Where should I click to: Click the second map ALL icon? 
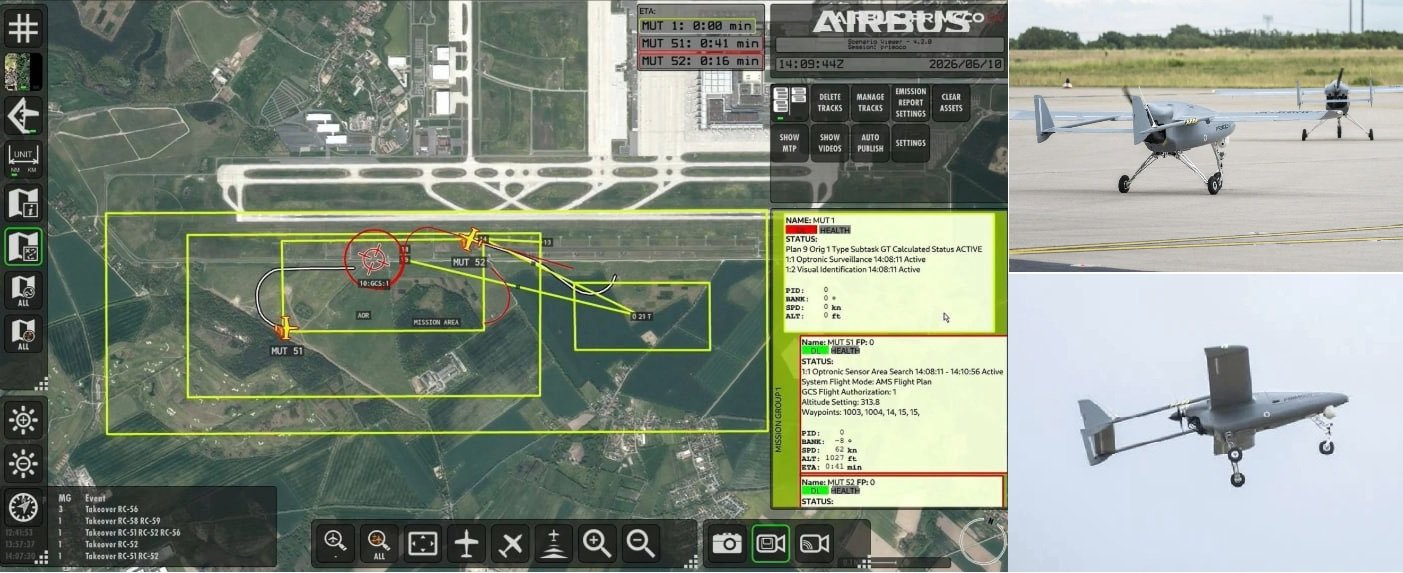(22, 334)
